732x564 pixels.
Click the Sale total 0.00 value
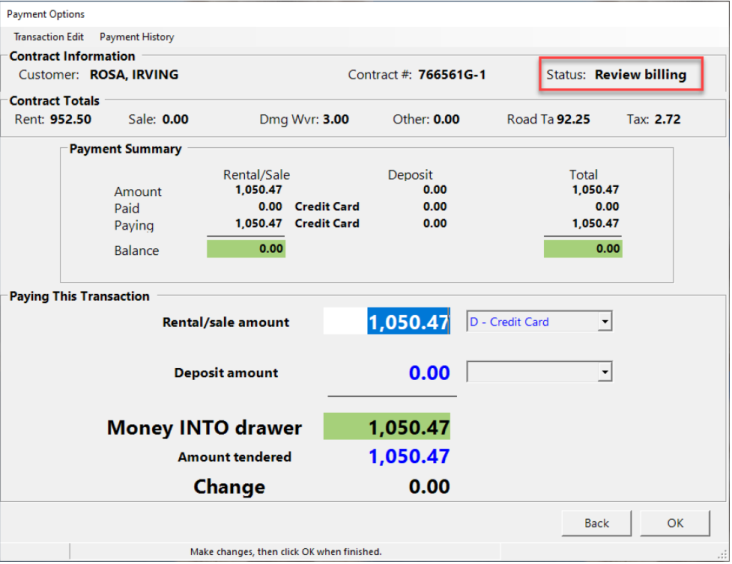(175, 120)
